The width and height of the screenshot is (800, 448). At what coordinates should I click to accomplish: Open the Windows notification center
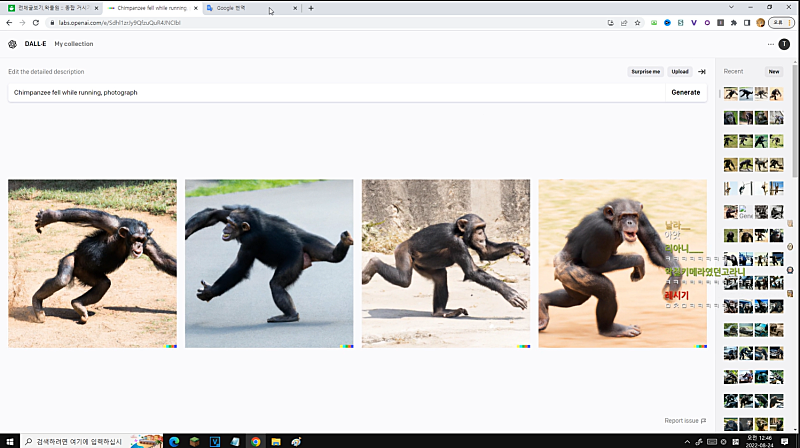tap(785, 441)
